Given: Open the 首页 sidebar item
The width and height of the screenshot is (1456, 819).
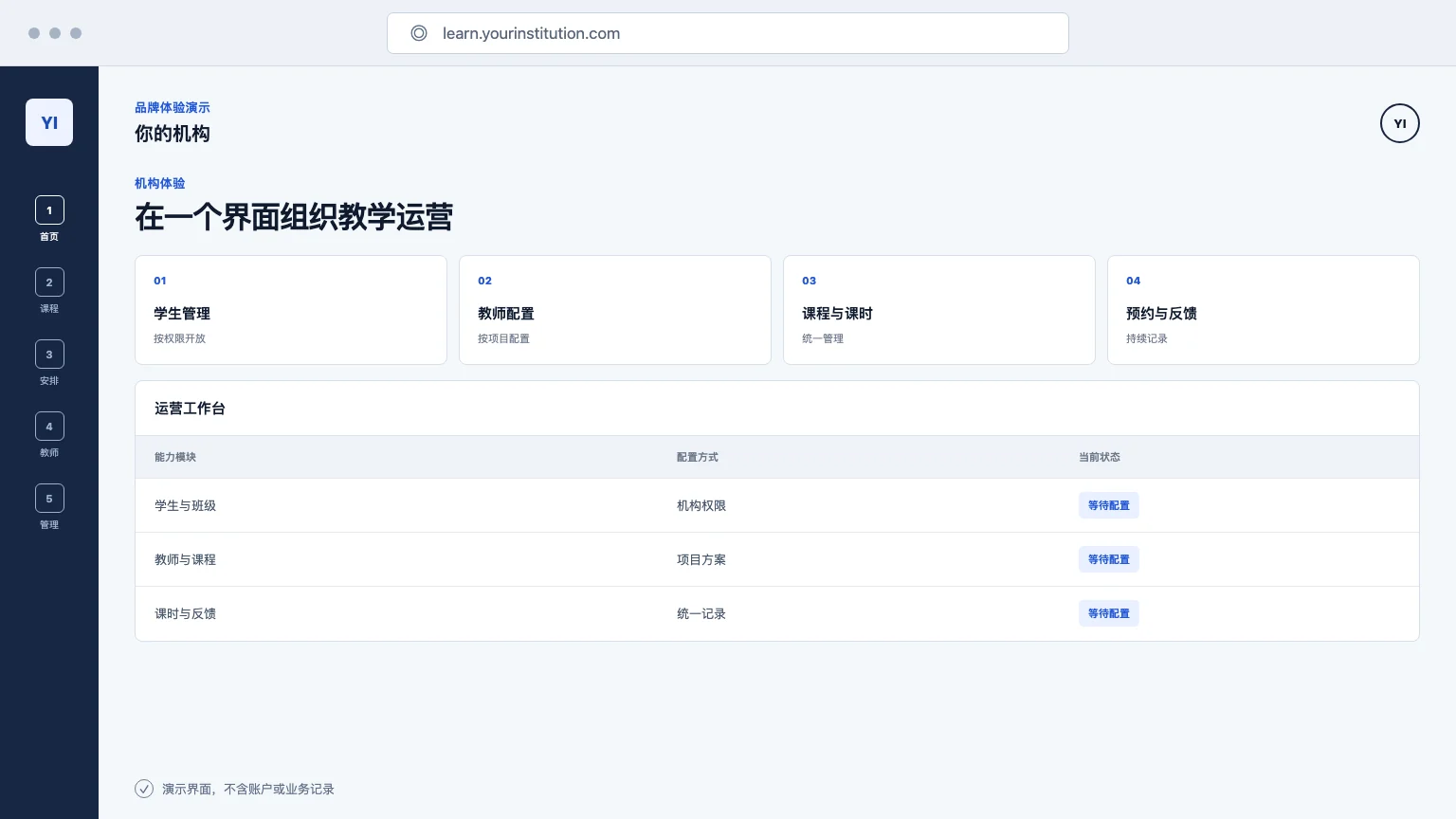Looking at the screenshot, I should click(x=49, y=219).
